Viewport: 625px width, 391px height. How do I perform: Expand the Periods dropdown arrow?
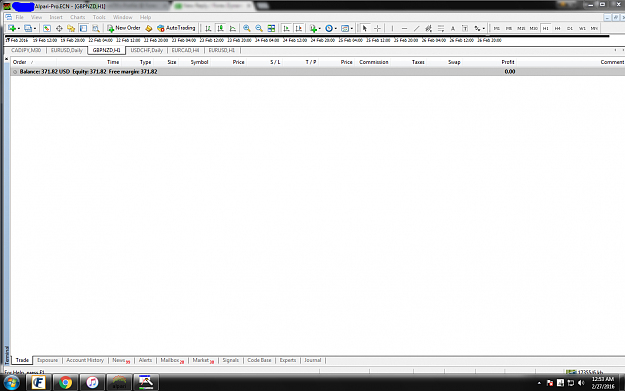coord(336,28)
